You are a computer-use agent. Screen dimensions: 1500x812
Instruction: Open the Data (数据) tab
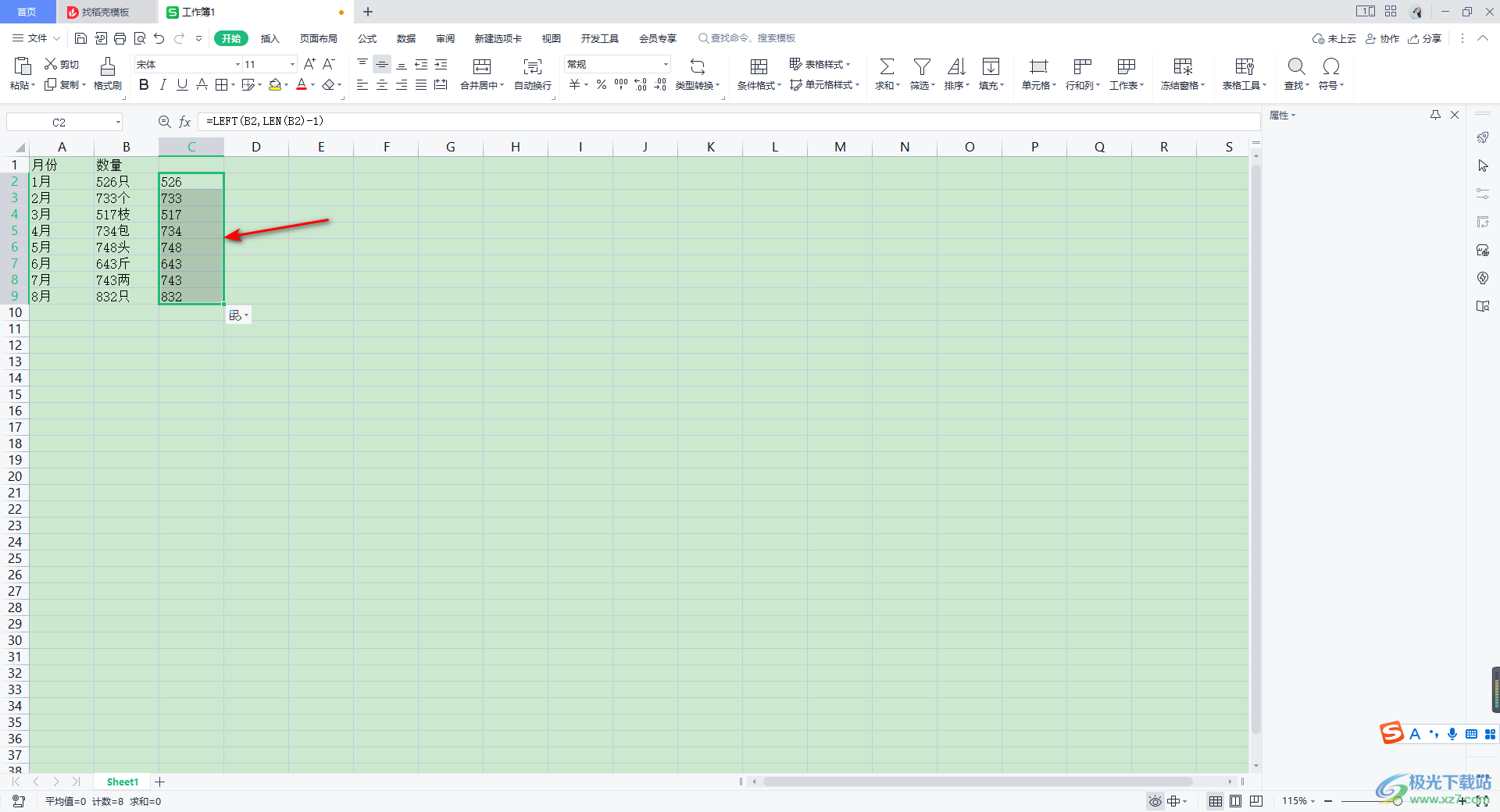tap(406, 38)
